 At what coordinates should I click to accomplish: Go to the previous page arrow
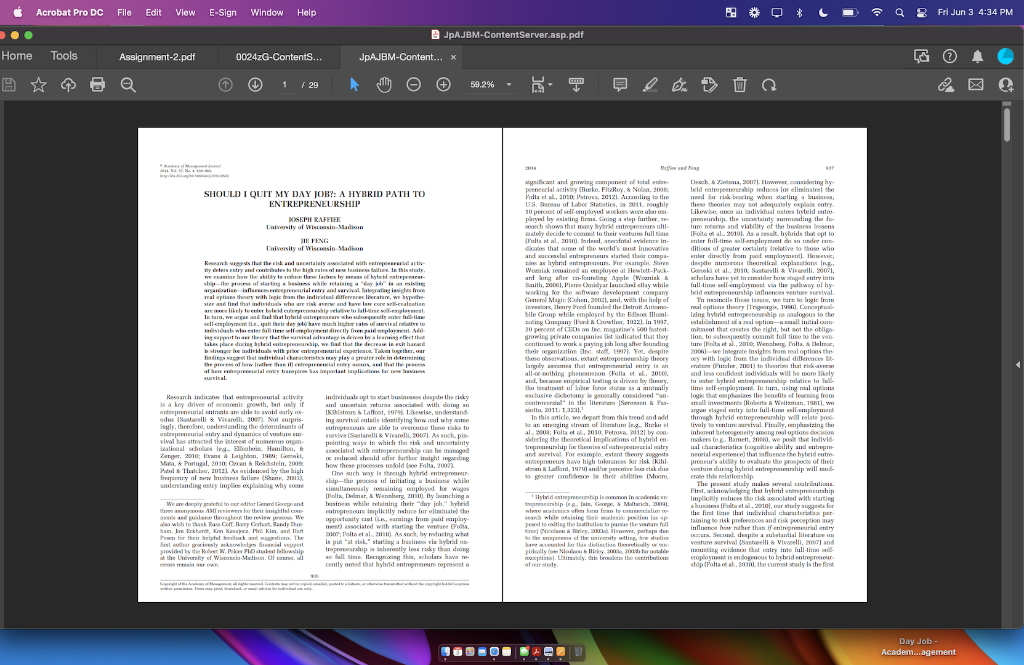click(225, 85)
